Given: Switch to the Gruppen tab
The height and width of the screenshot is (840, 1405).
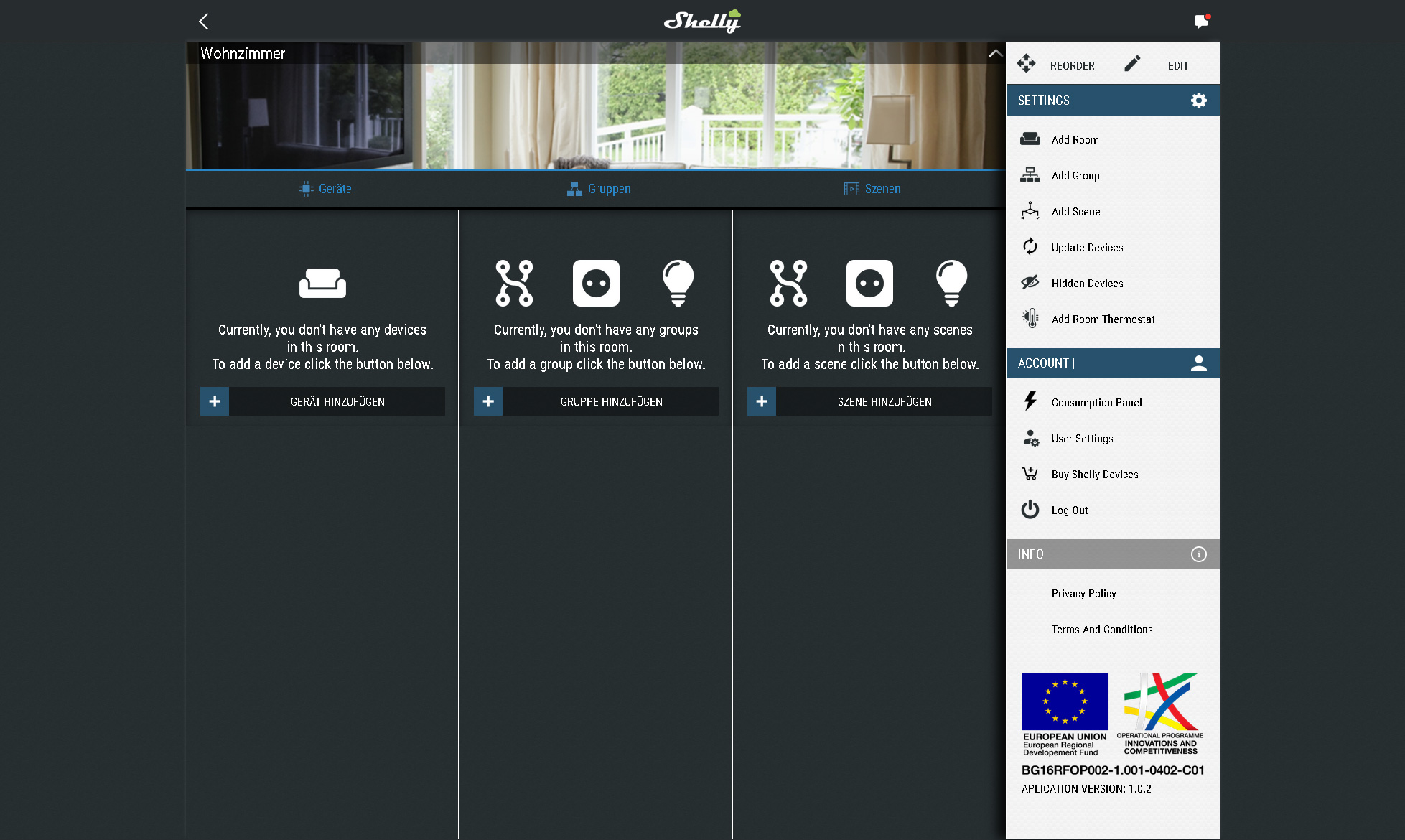Looking at the screenshot, I should [599, 189].
